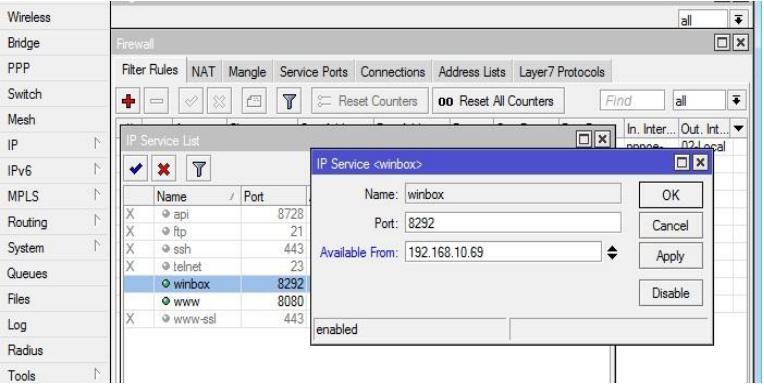Click Reset All Counters button

coord(498,101)
